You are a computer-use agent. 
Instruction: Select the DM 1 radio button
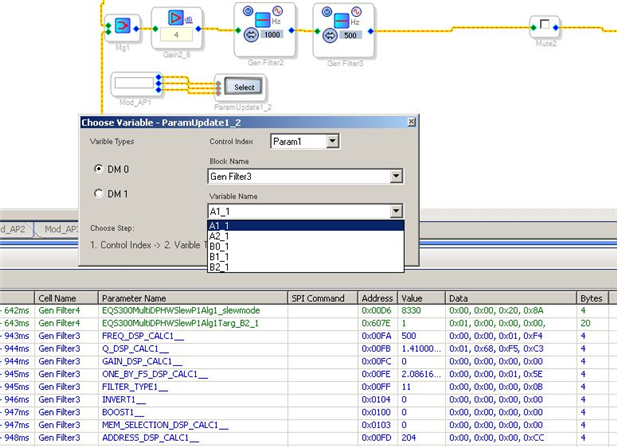[98, 193]
